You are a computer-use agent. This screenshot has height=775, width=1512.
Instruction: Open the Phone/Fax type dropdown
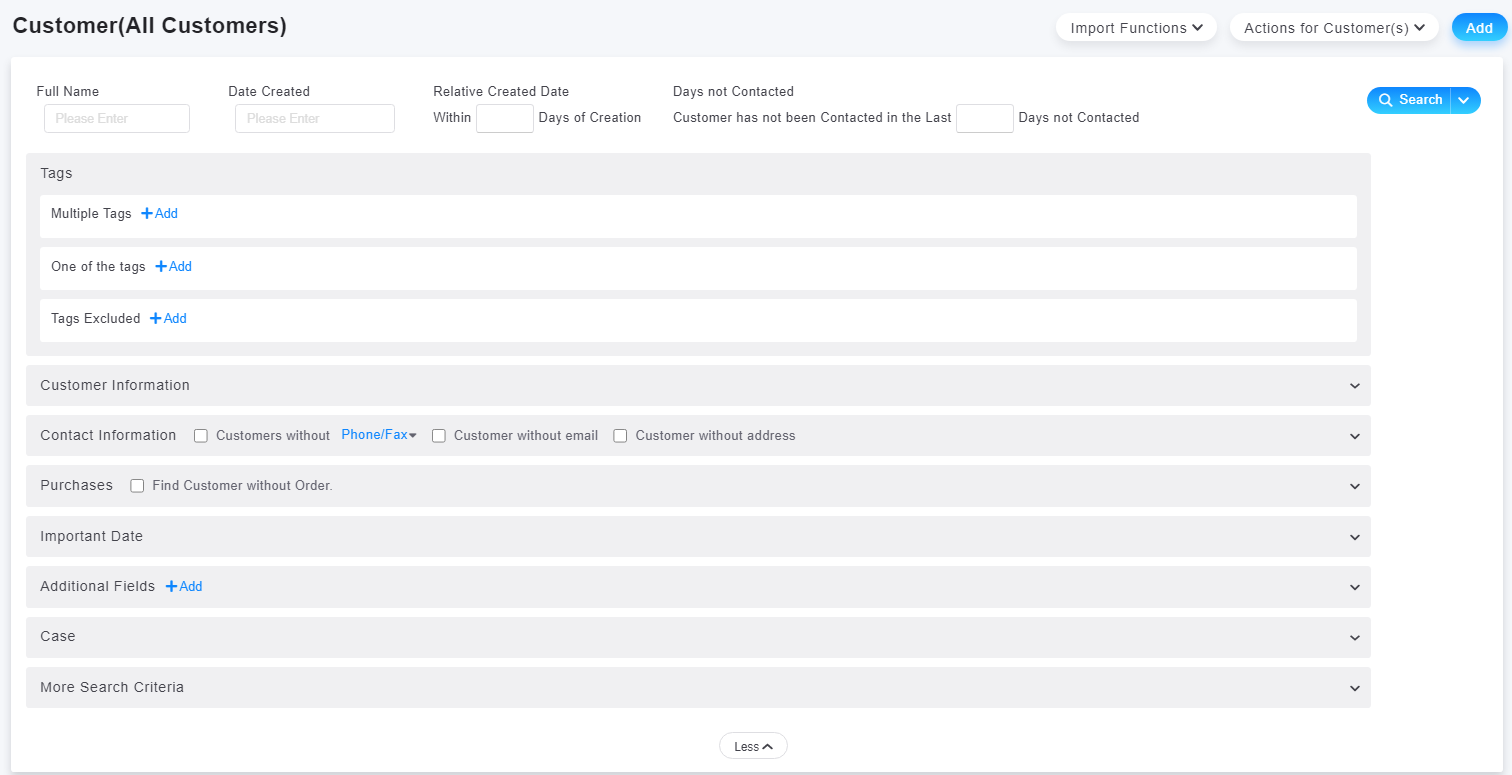click(x=379, y=435)
